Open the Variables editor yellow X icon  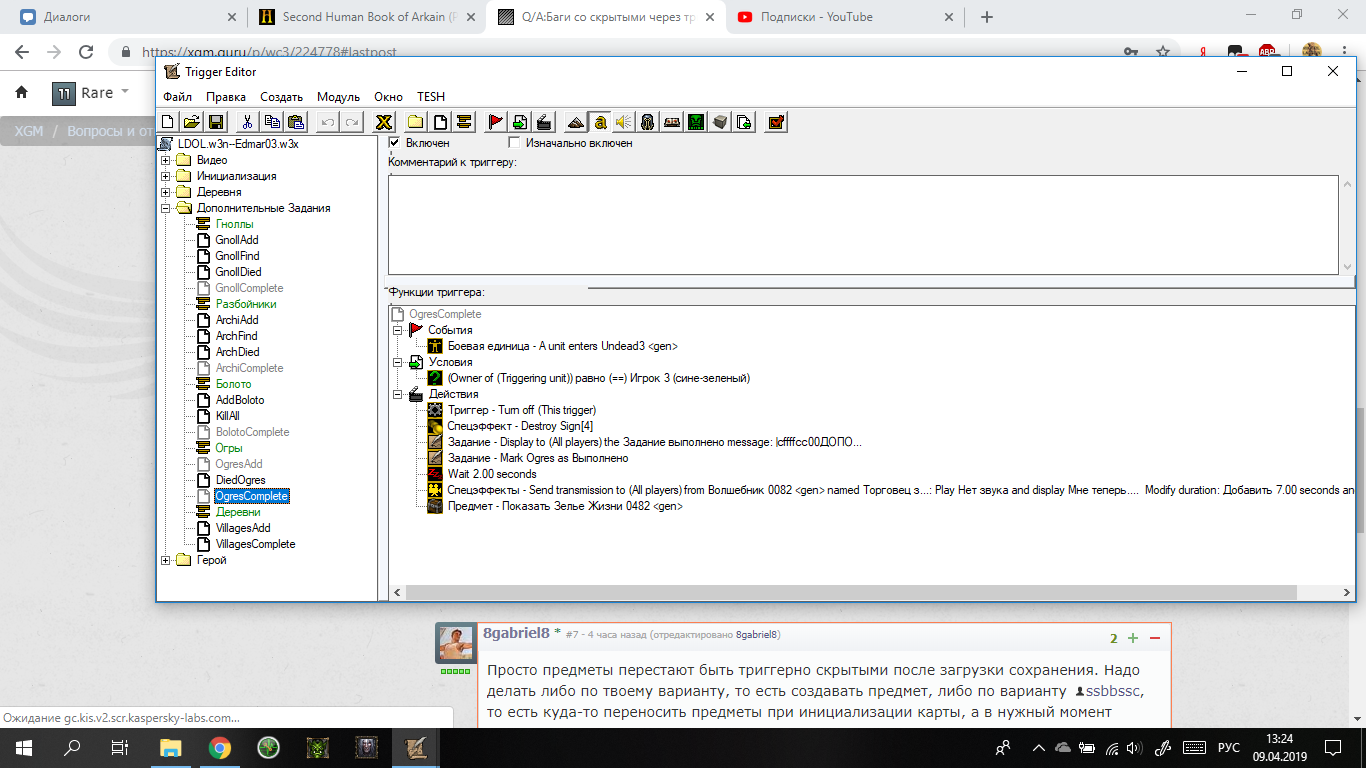click(x=382, y=122)
